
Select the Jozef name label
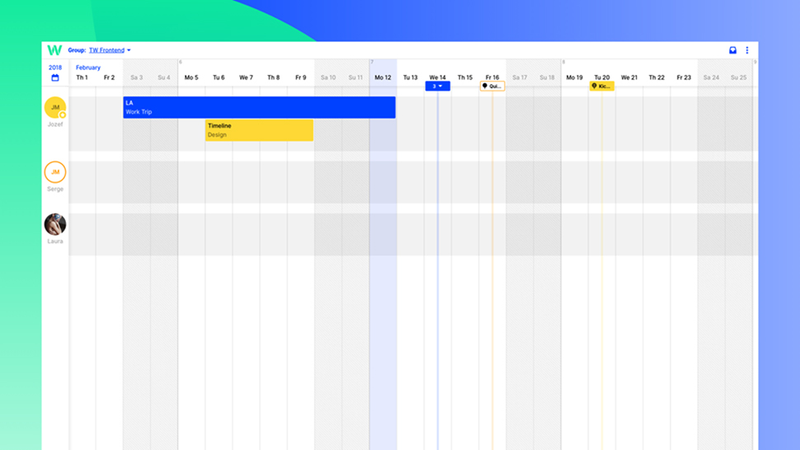click(55, 124)
